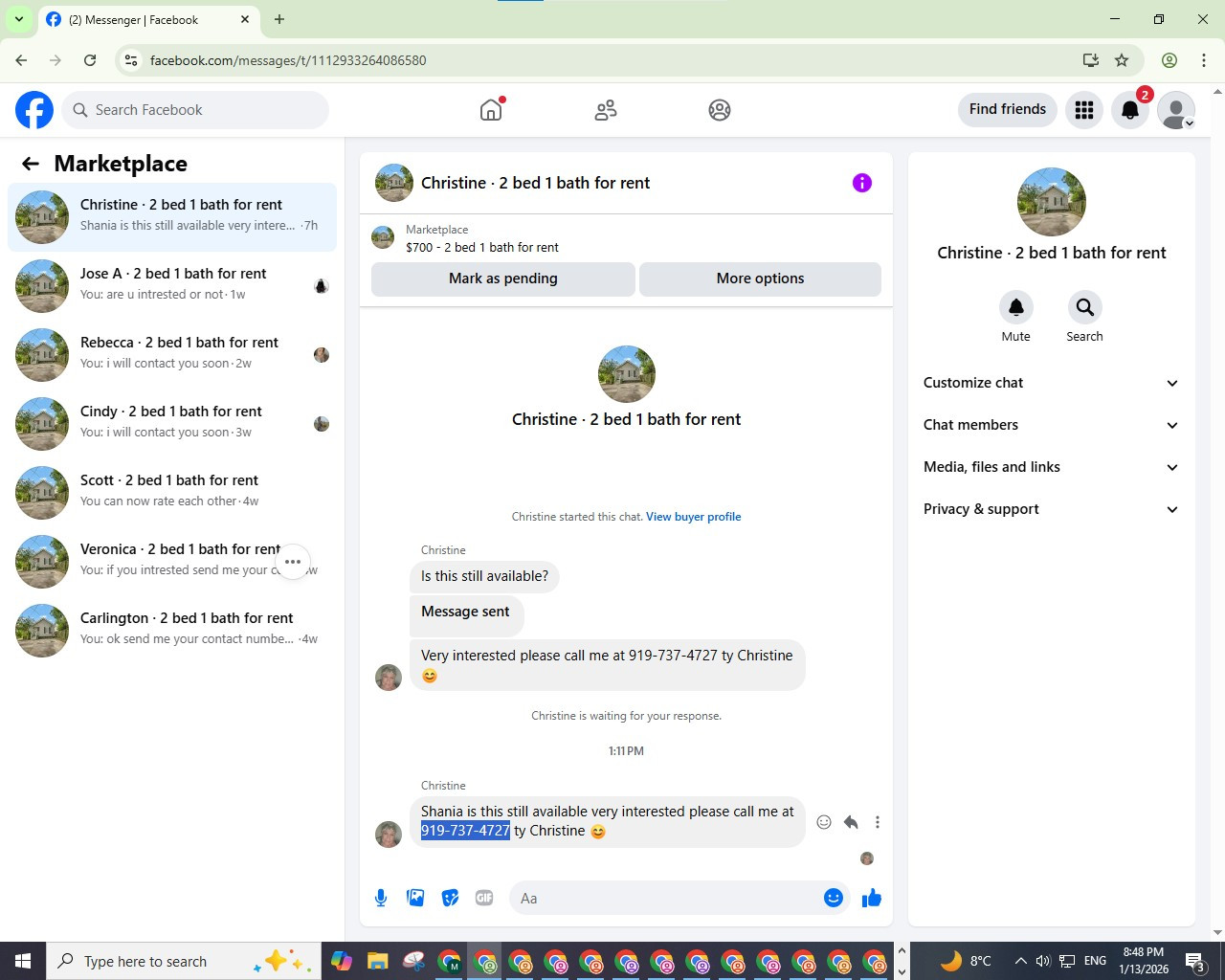This screenshot has height=980, width=1225.
Task: Click Mark as pending button
Action: [503, 278]
